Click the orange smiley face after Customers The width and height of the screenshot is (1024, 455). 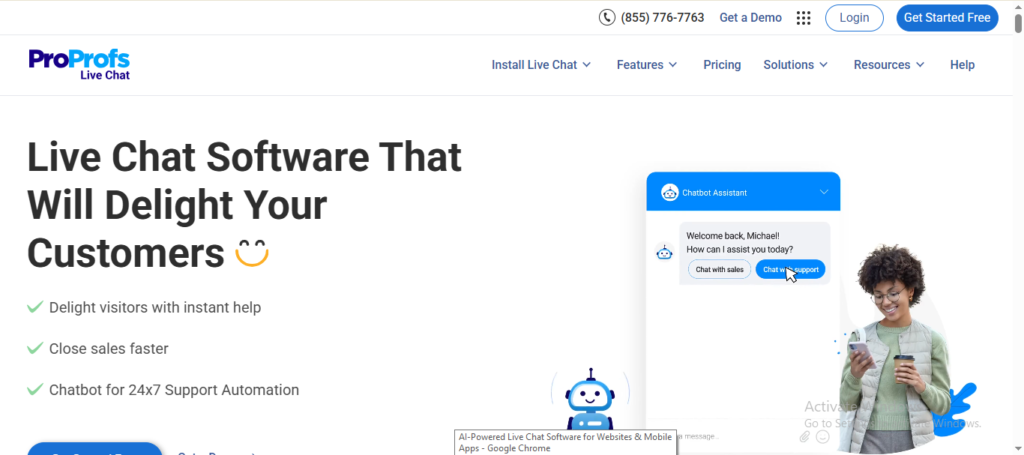click(252, 254)
